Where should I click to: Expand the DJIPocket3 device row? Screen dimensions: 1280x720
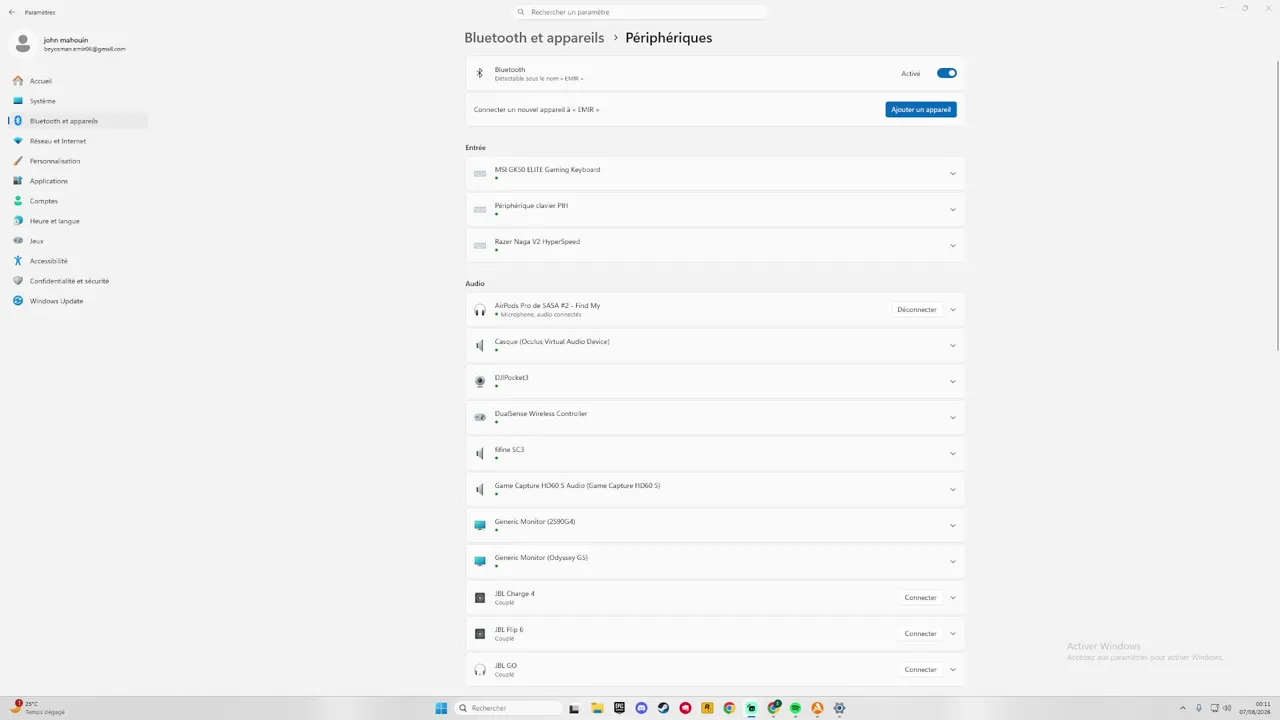tap(953, 382)
